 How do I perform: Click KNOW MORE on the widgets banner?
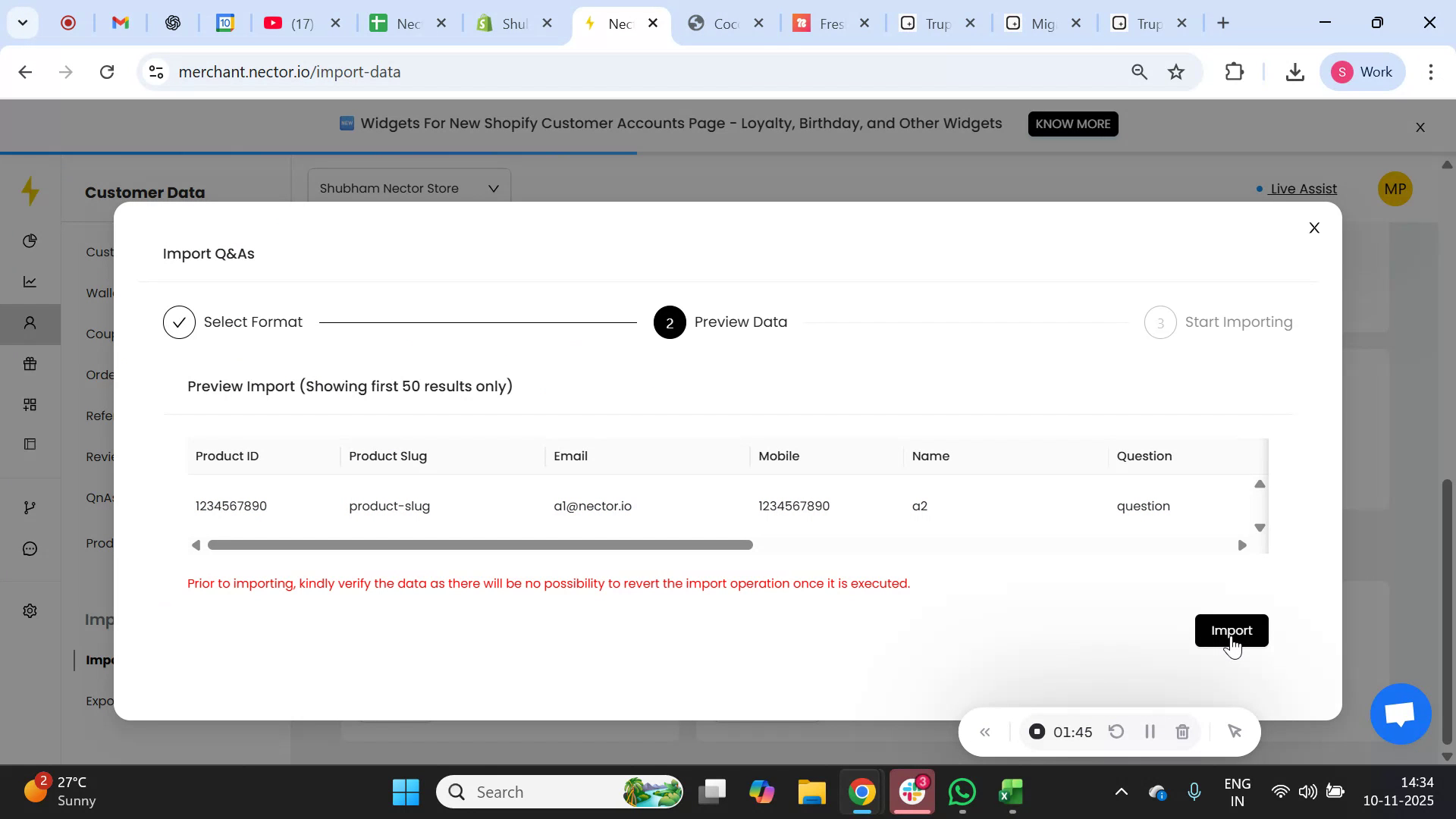tap(1072, 124)
